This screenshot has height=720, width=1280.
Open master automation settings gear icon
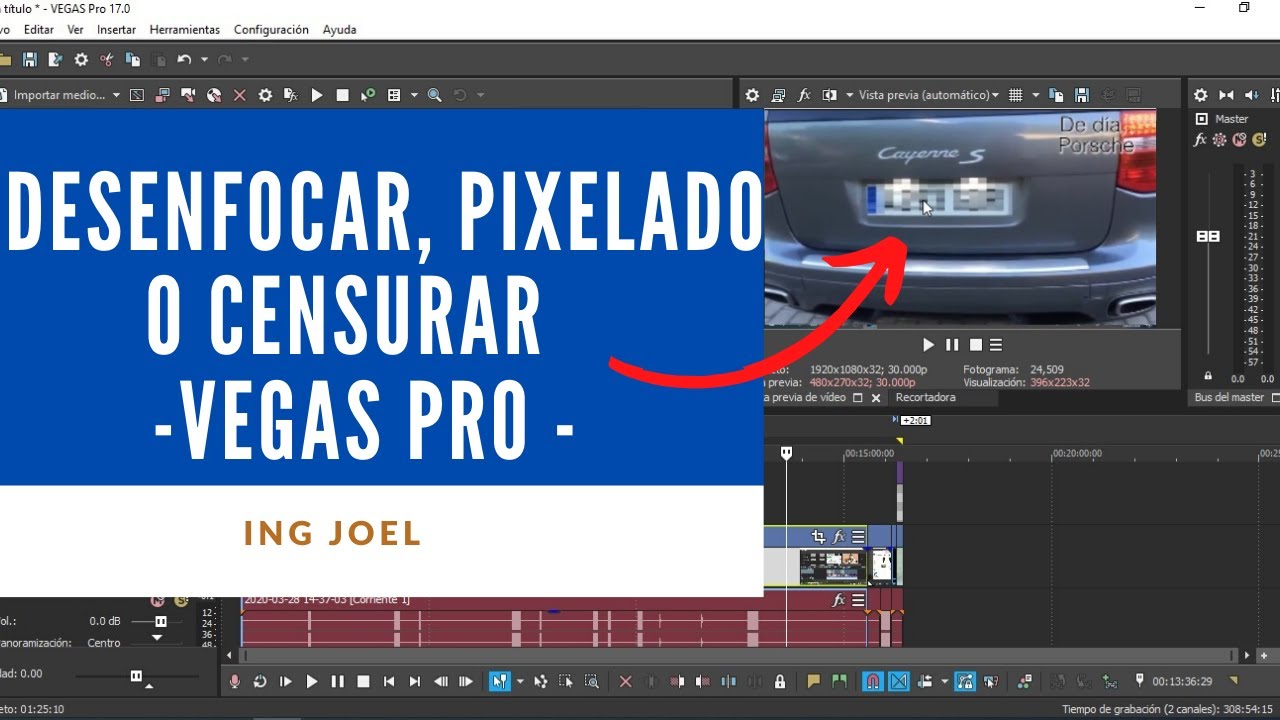1219,140
